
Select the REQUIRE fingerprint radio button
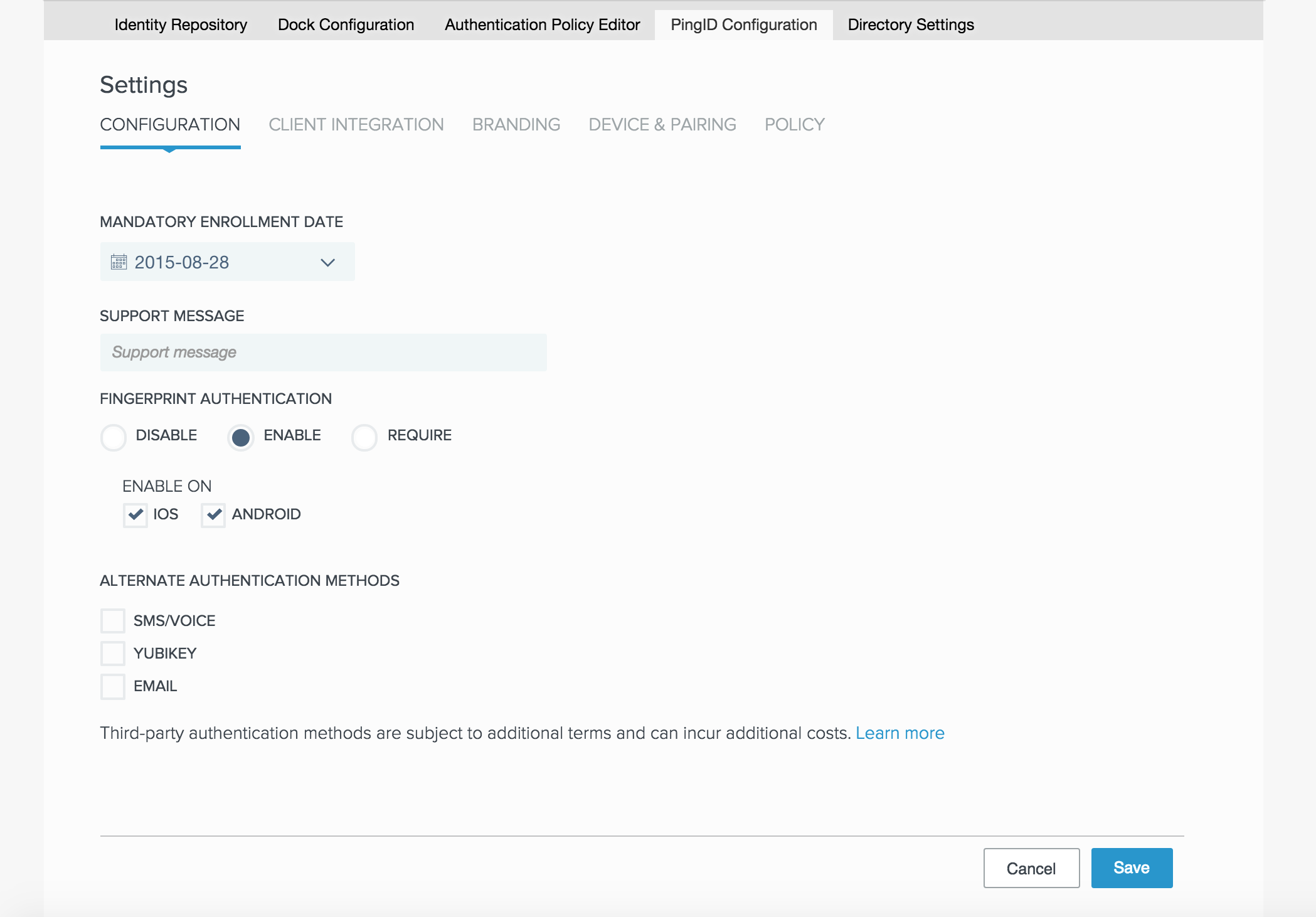[364, 437]
